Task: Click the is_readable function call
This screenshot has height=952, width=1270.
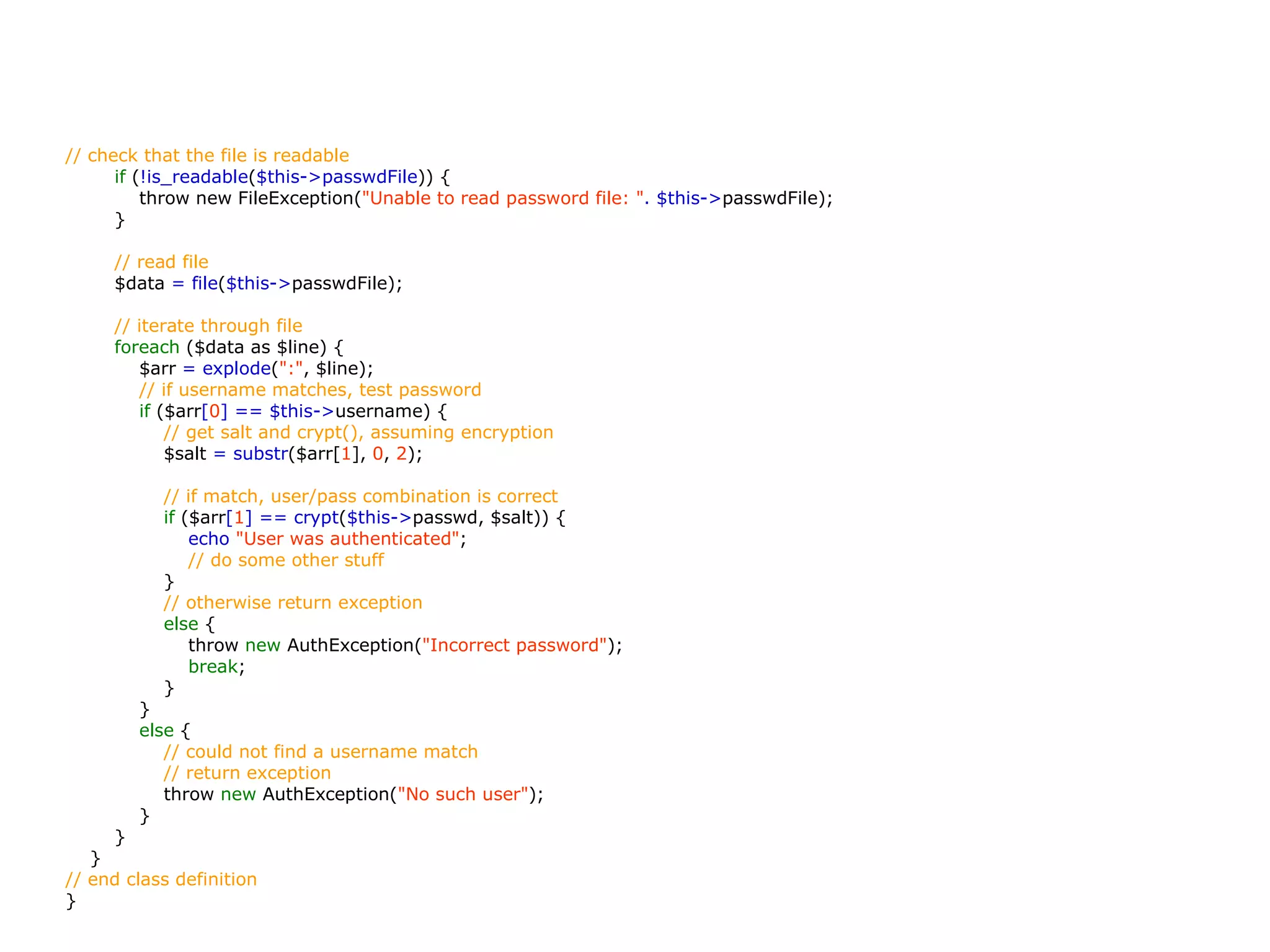Action: [197, 177]
